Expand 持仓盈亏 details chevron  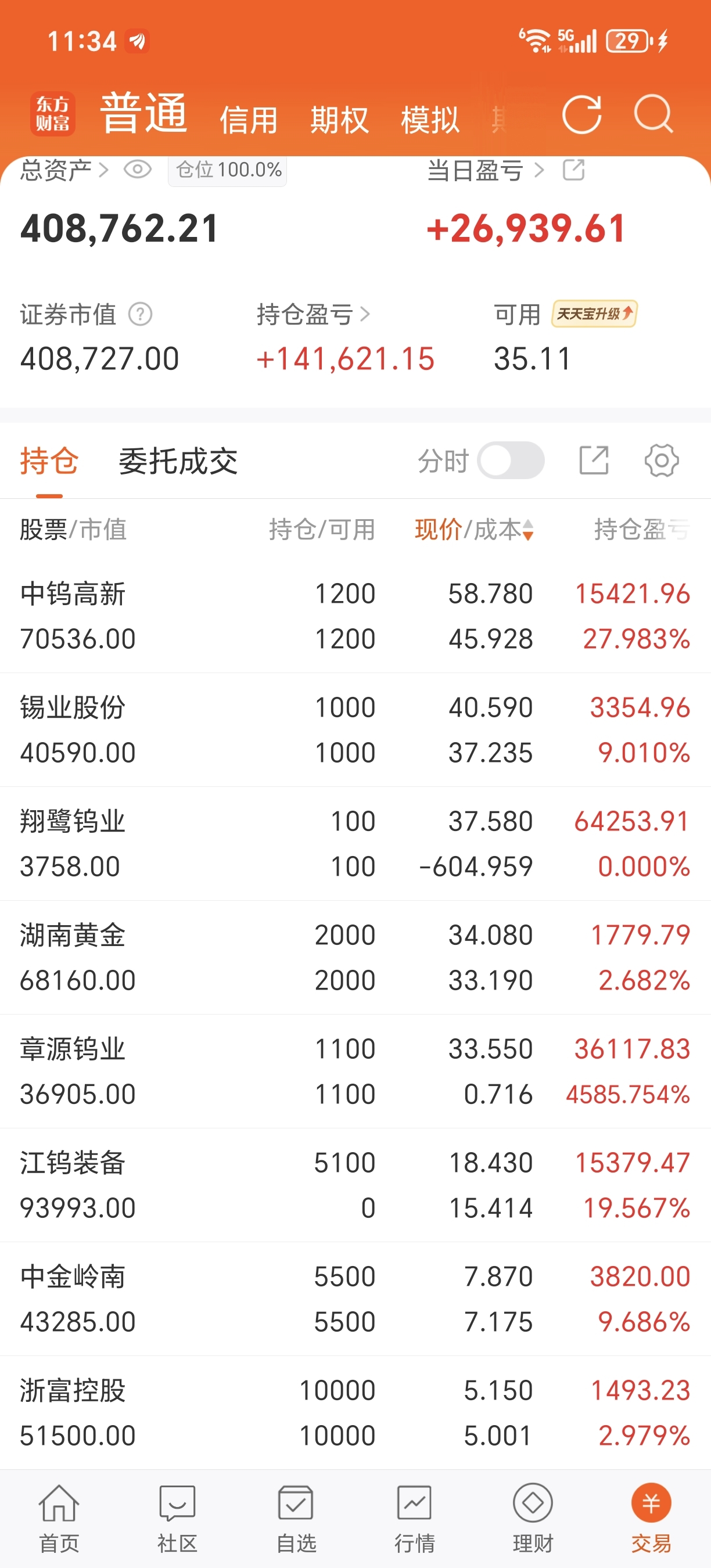click(x=365, y=315)
